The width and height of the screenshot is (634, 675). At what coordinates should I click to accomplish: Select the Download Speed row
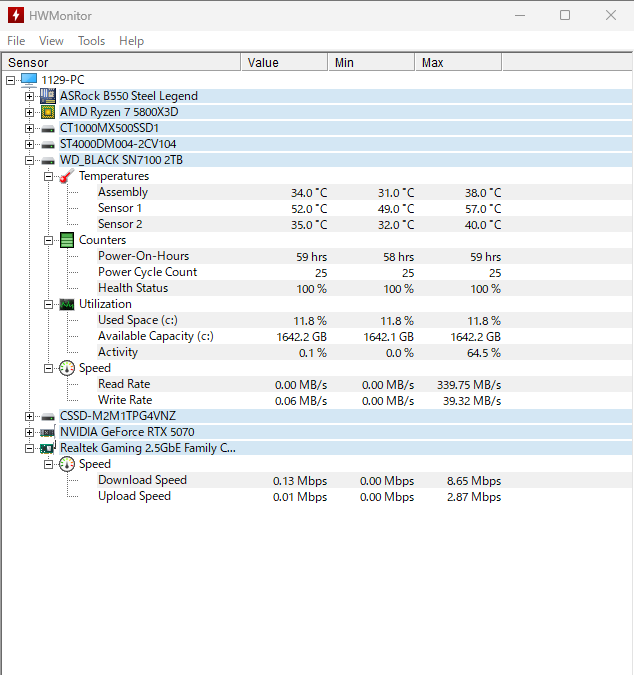142,480
